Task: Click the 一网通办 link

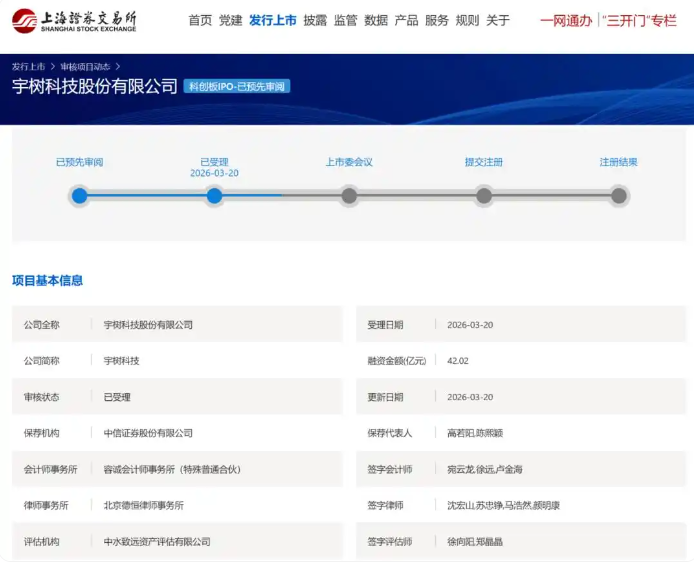Action: click(x=566, y=21)
